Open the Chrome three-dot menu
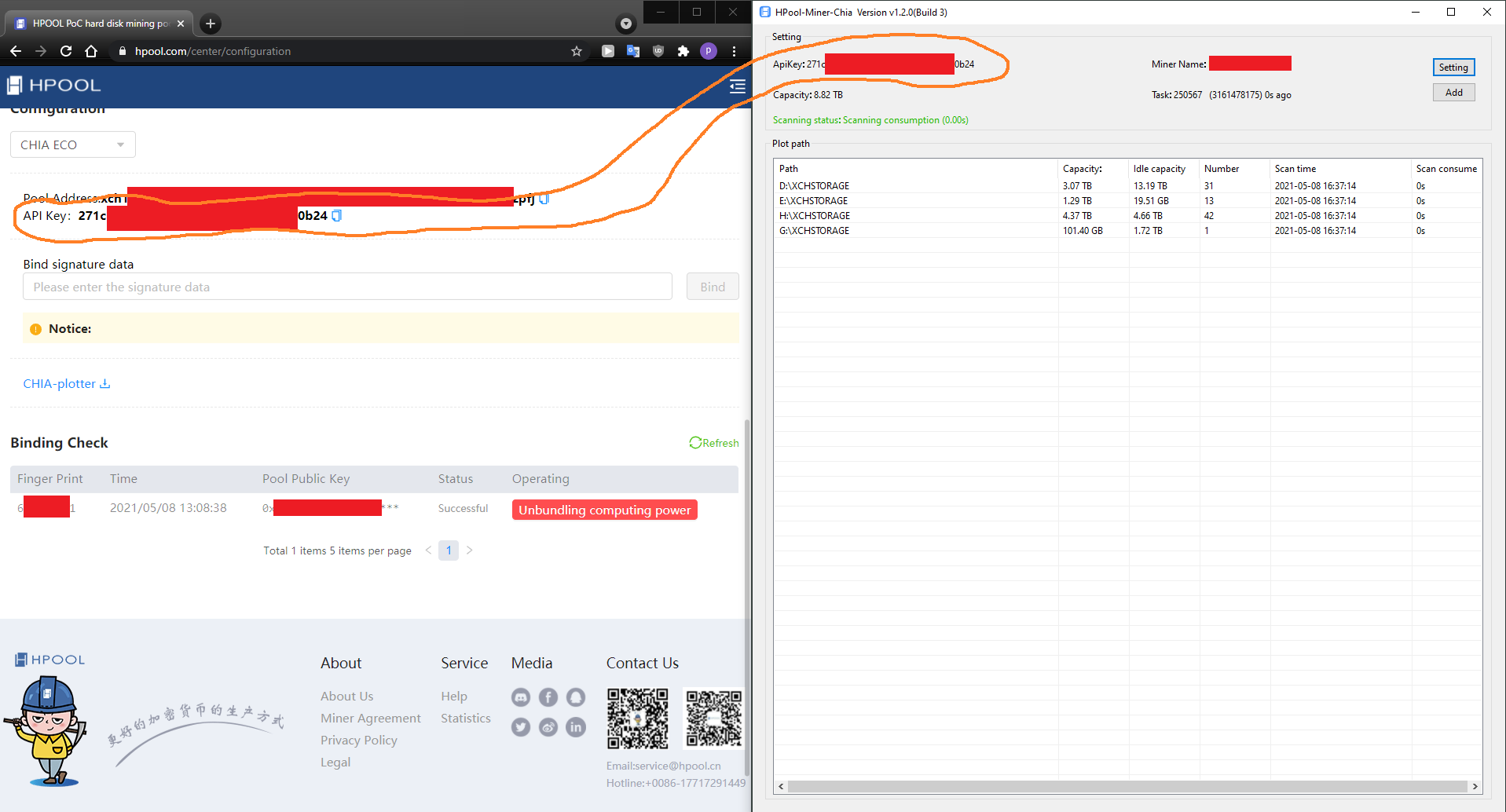The width and height of the screenshot is (1506, 812). pyautogui.click(x=734, y=51)
